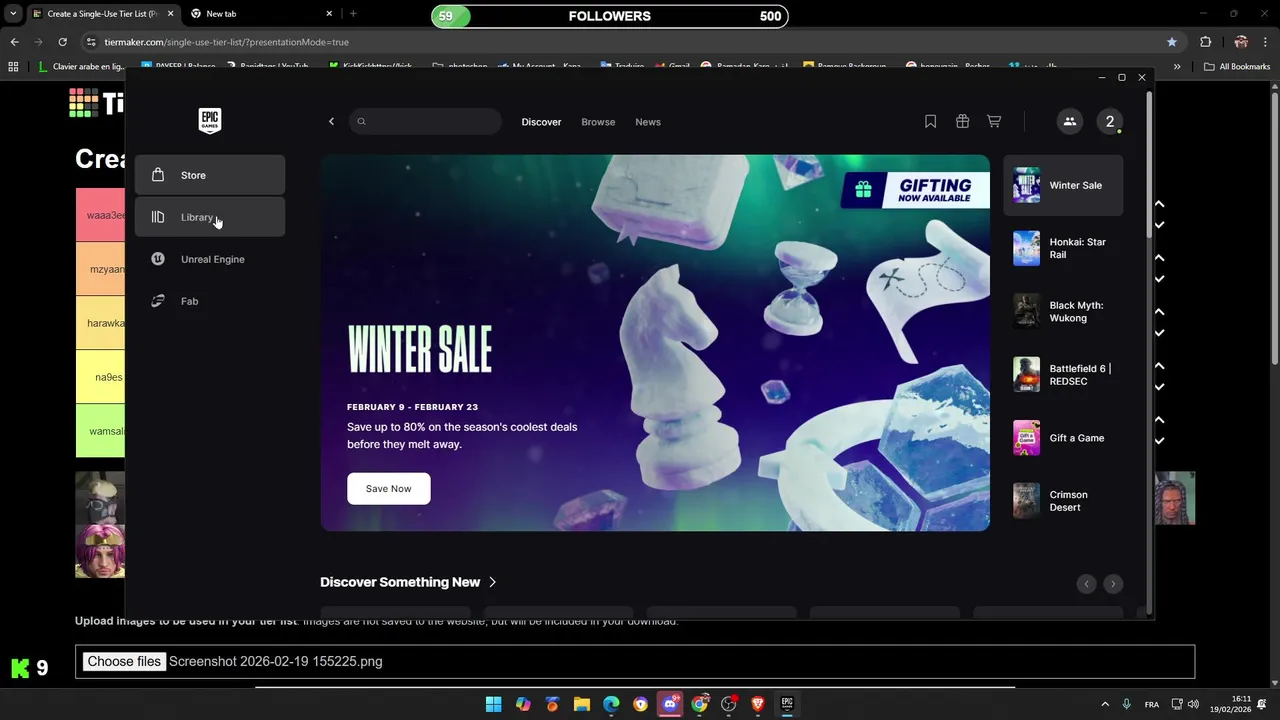Click the Save Now button
Viewport: 1280px width, 720px height.
pyautogui.click(x=388, y=488)
